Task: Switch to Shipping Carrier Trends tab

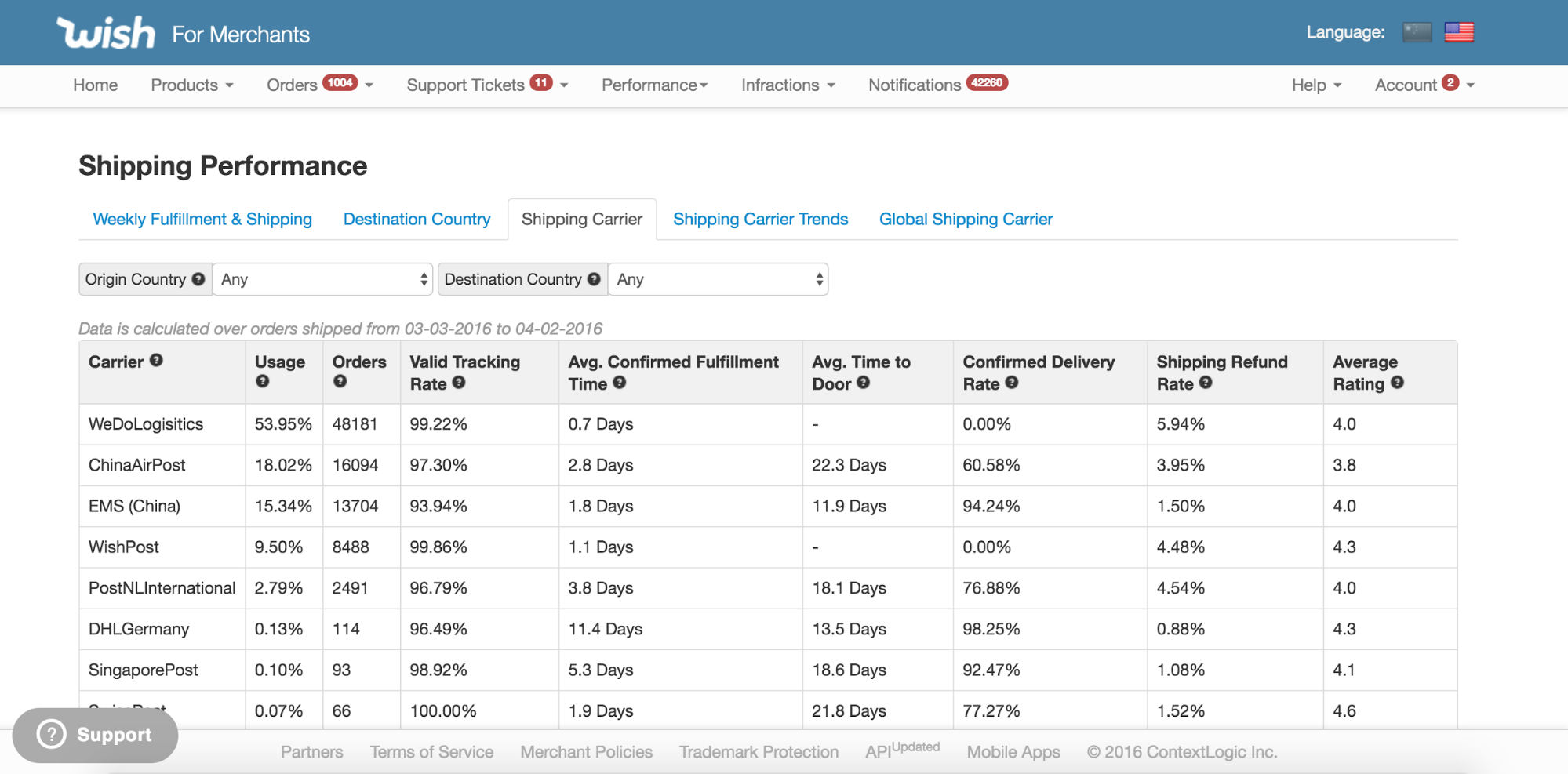Action: [x=760, y=219]
